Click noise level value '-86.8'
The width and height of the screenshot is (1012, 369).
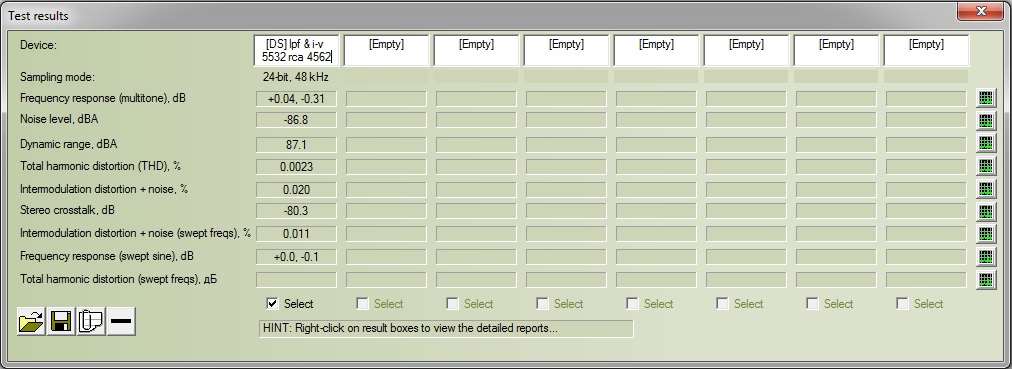click(296, 120)
